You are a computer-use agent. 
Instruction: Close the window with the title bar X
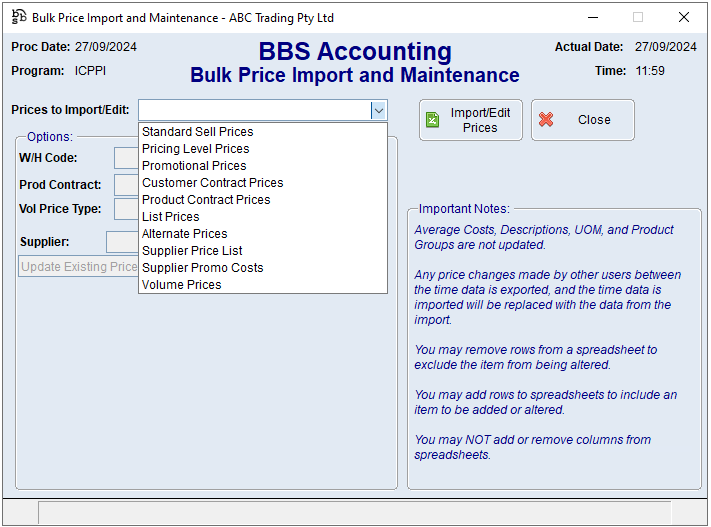tap(684, 17)
